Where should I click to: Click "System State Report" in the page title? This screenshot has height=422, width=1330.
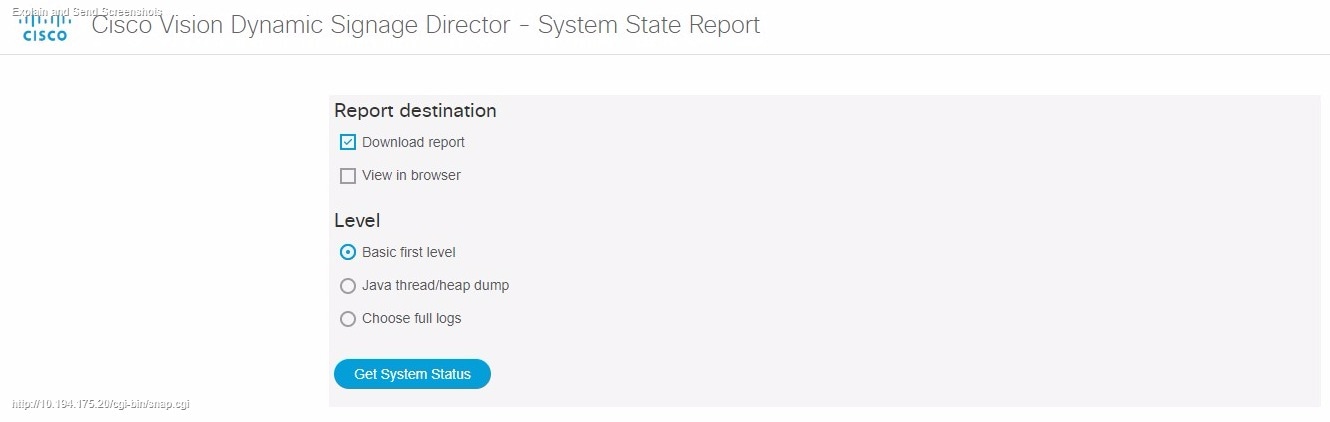(x=648, y=25)
